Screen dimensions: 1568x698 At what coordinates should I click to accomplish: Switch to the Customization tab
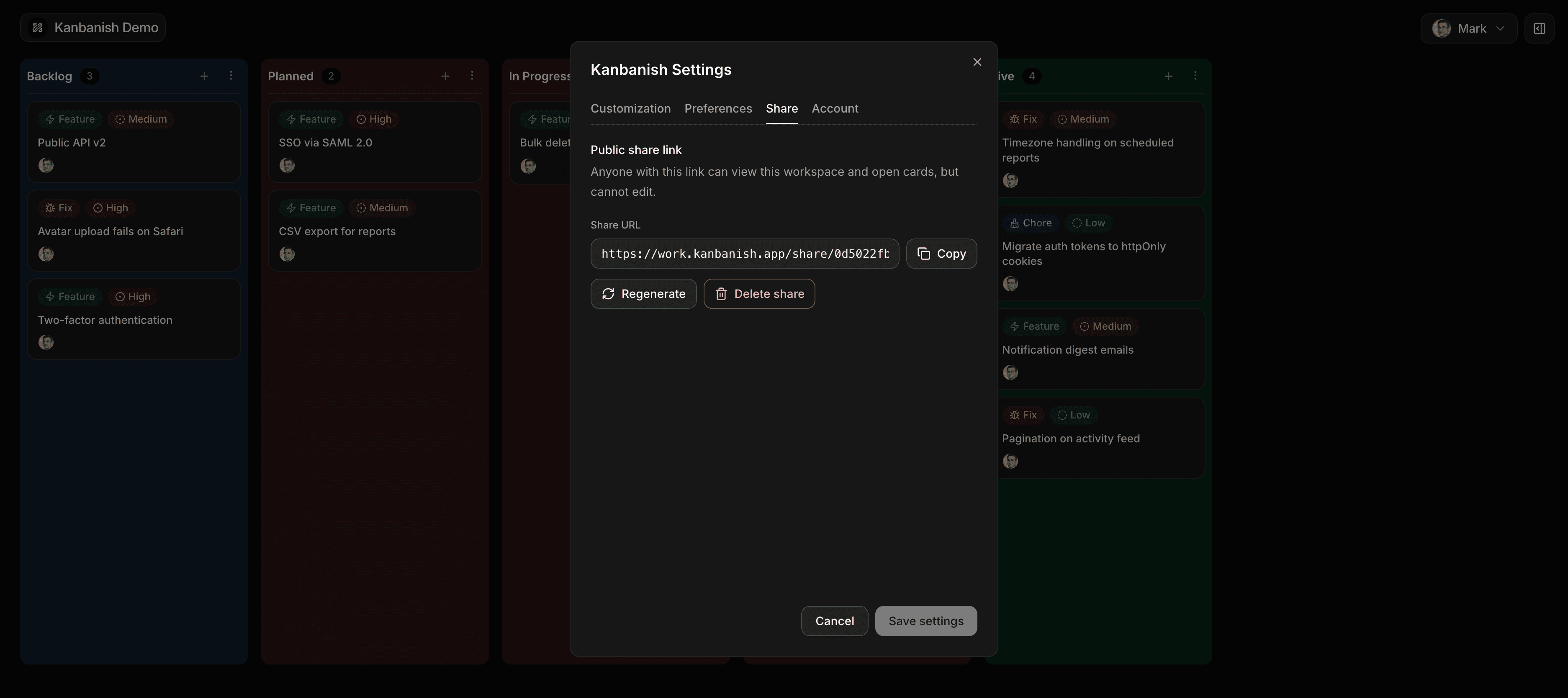pos(631,108)
